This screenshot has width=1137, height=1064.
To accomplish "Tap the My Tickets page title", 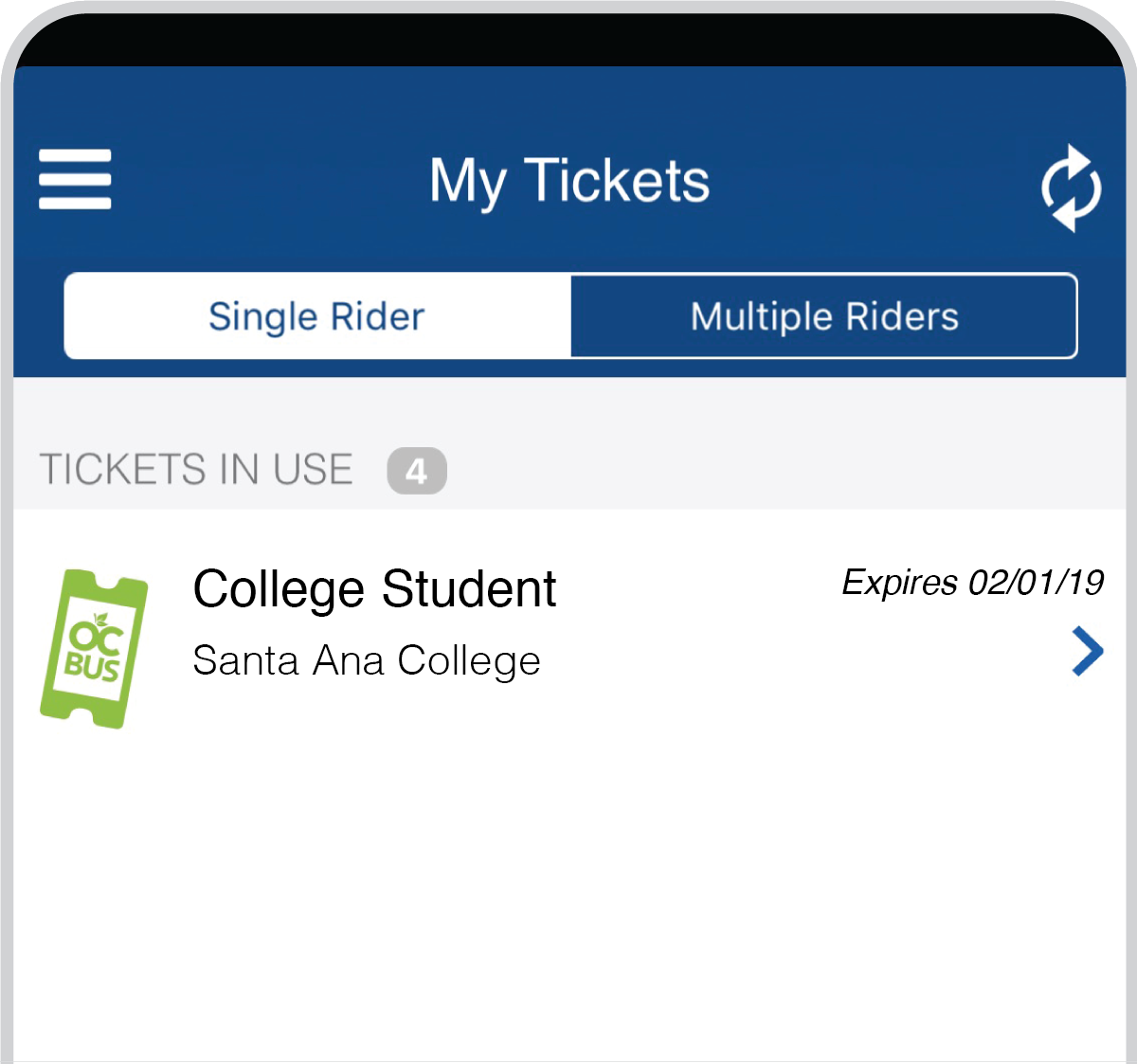I will pyautogui.click(x=569, y=180).
